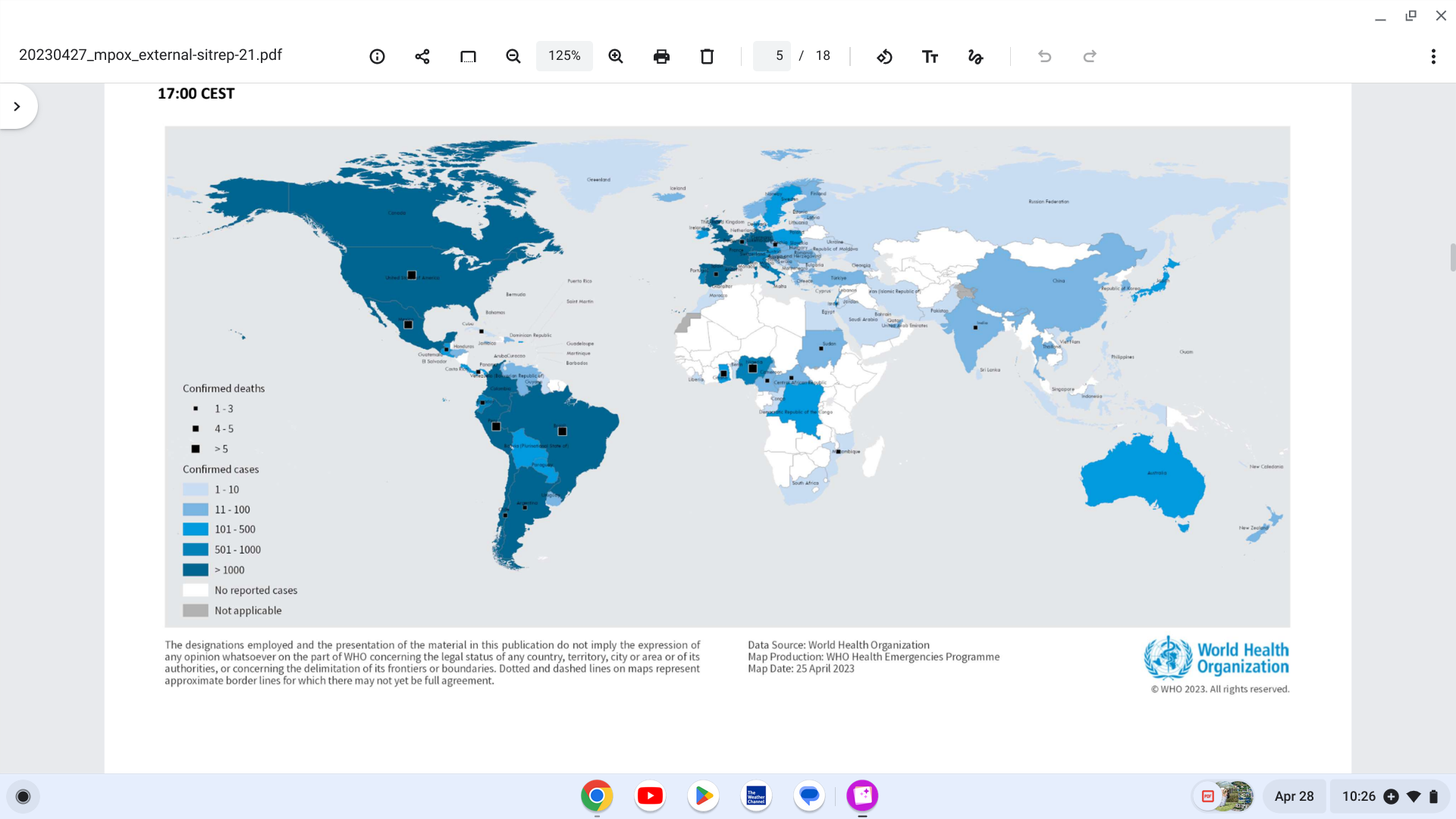This screenshot has height=819, width=1456.
Task: Click the 125% zoom level field
Action: pyautogui.click(x=564, y=56)
